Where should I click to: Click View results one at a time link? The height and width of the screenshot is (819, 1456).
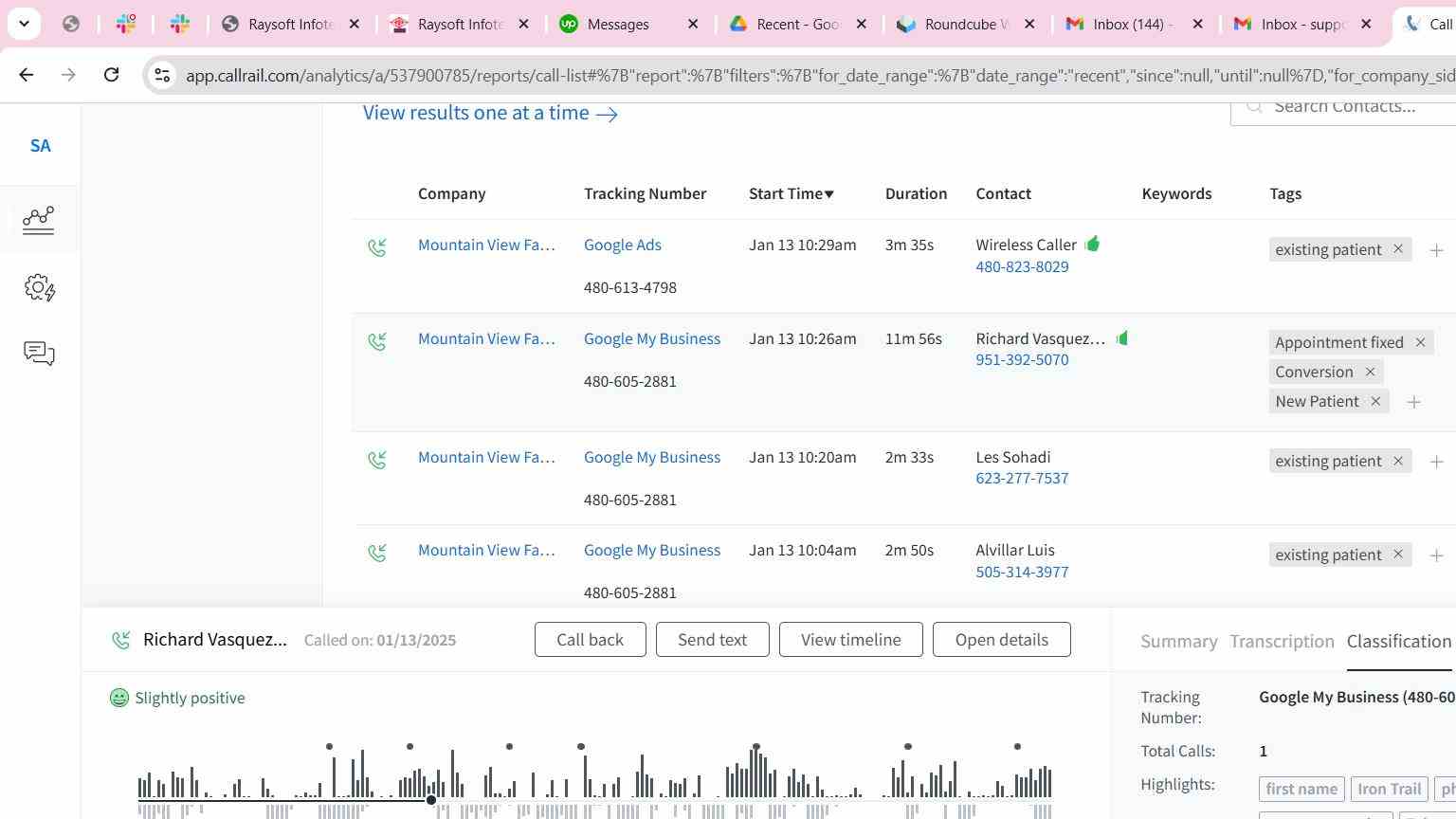tap(490, 113)
